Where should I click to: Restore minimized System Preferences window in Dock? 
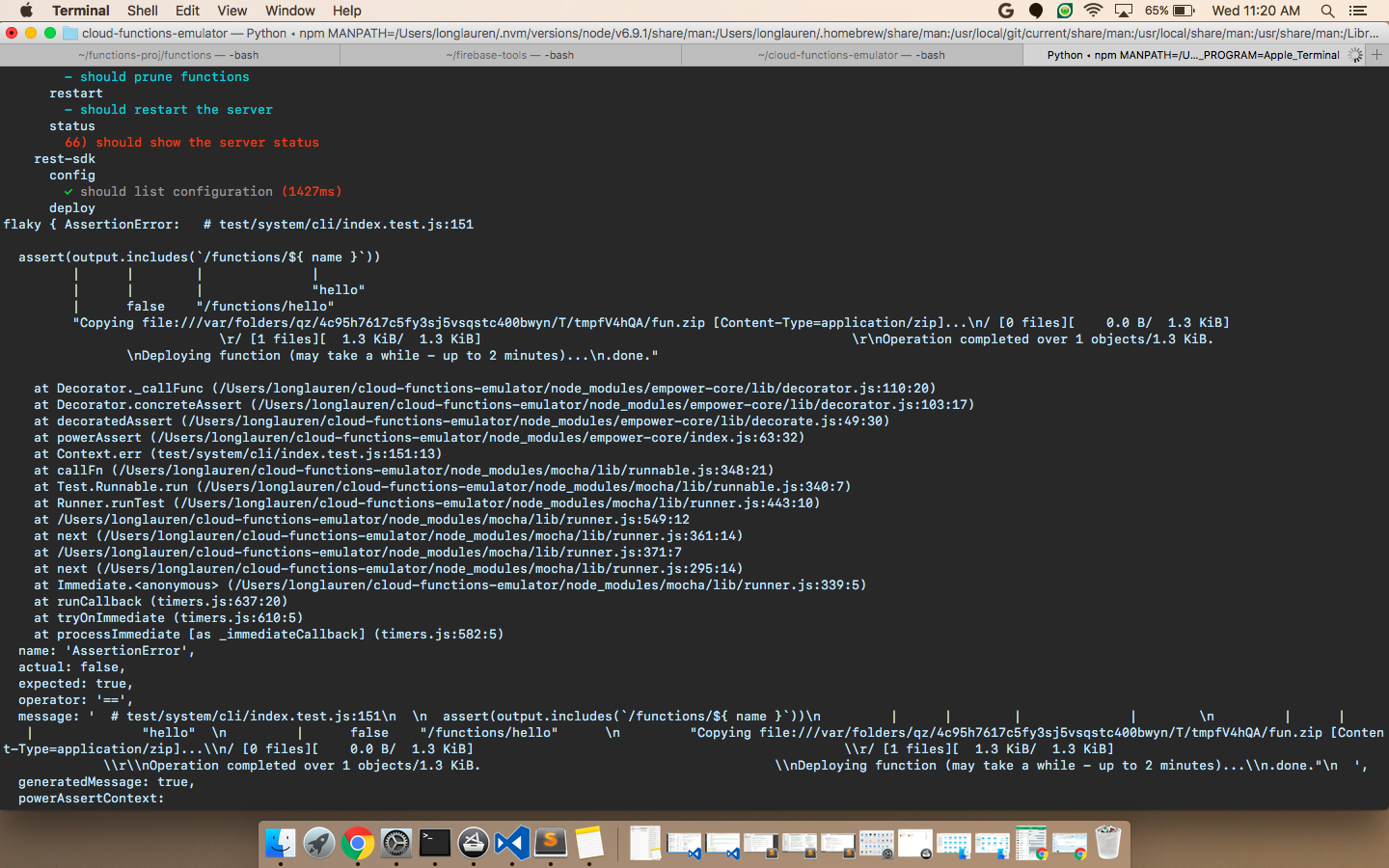tap(877, 845)
